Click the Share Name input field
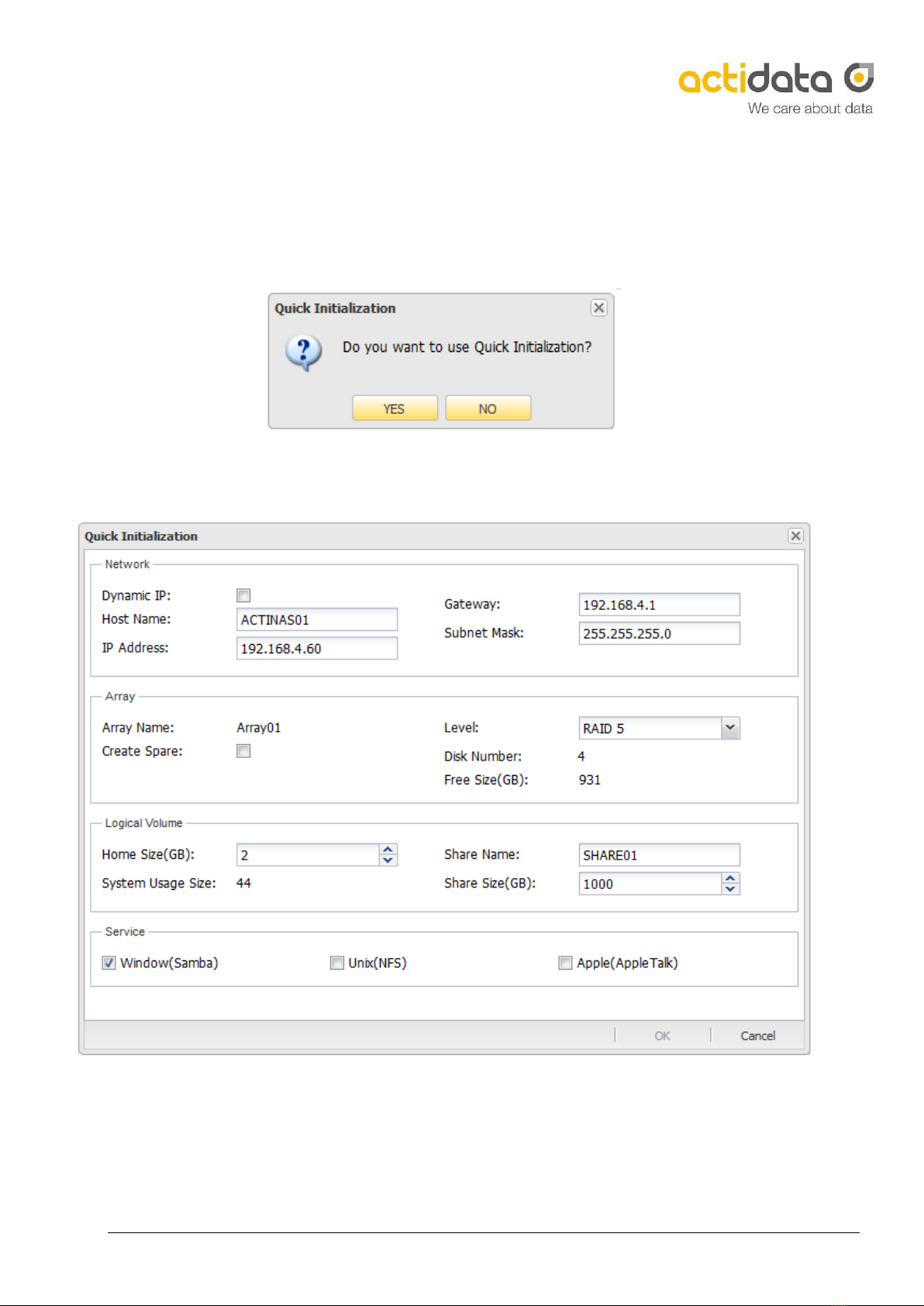Screen dimensions: 924x1306 pos(659,855)
